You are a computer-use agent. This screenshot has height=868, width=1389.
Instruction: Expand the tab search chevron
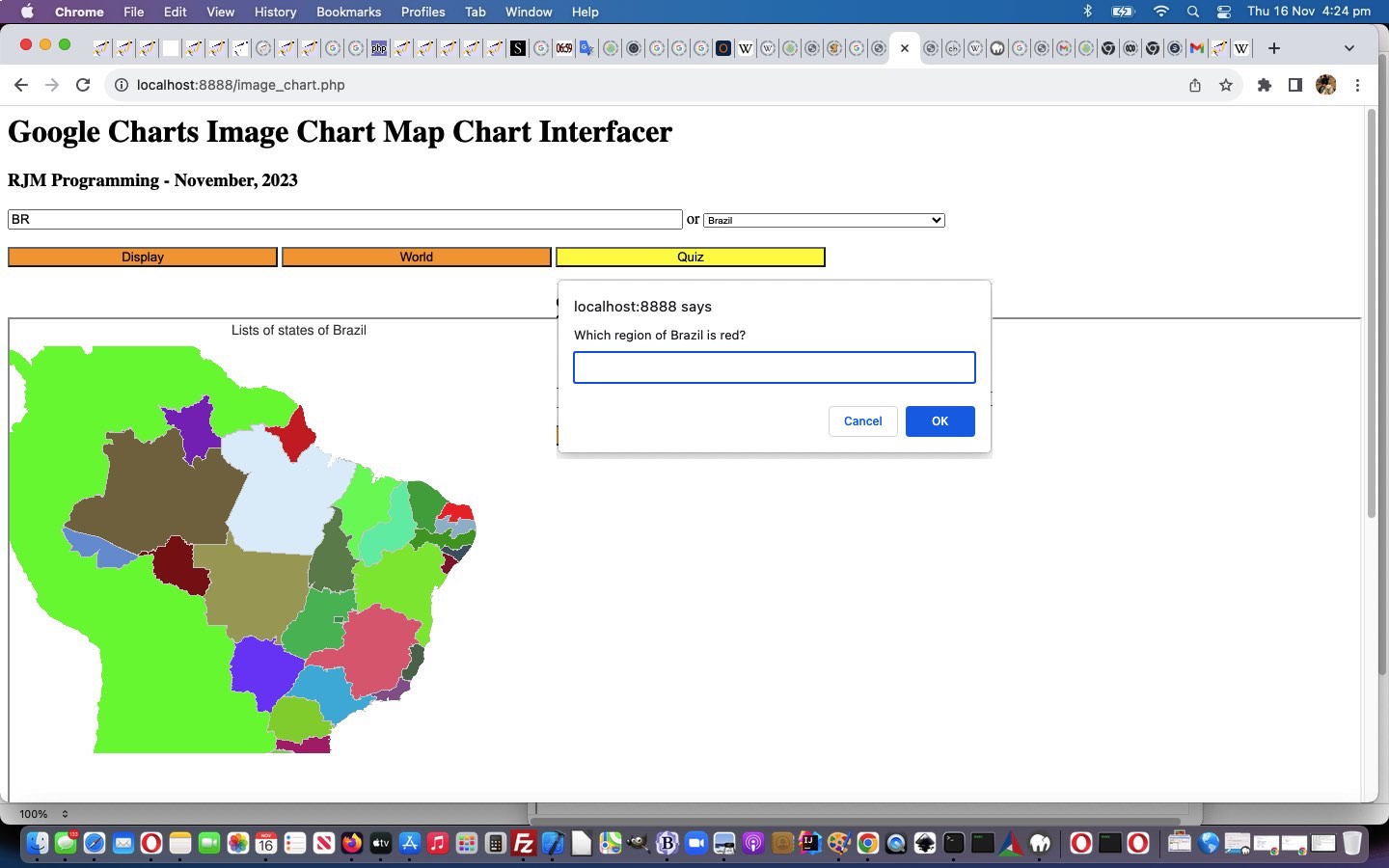coord(1349,48)
